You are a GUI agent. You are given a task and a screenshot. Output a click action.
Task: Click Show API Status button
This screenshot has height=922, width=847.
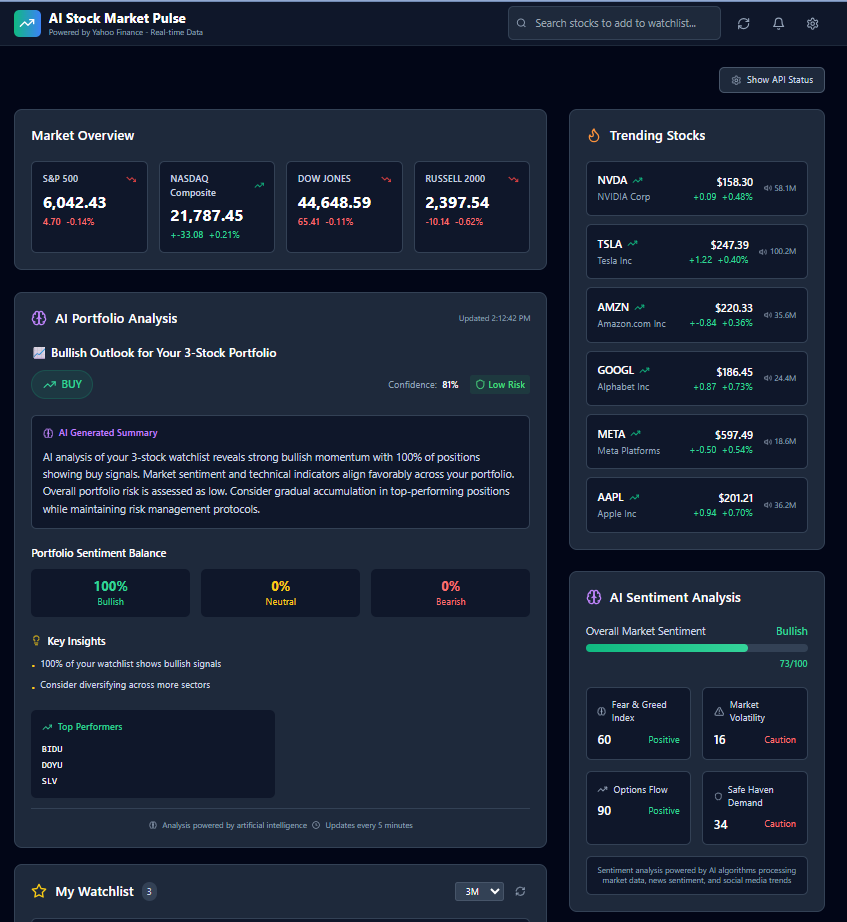(772, 80)
